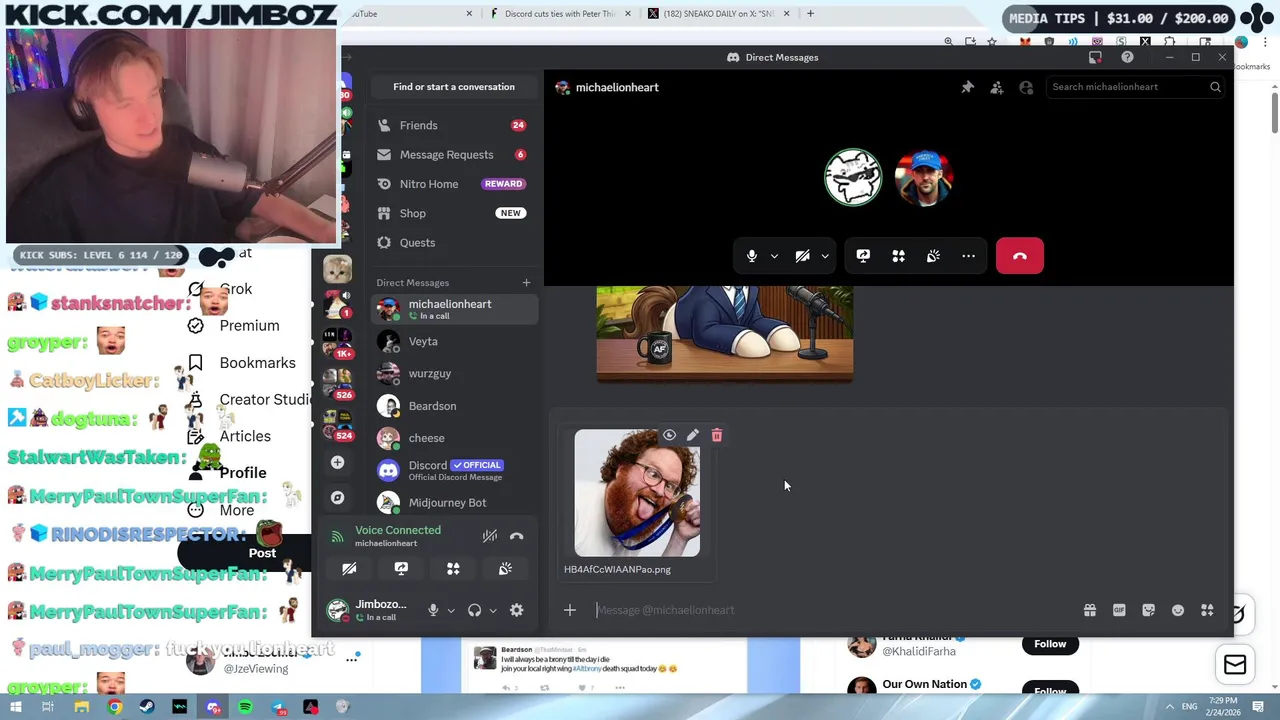Modify the attachment using the pencil icon
Image resolution: width=1280 pixels, height=720 pixels.
693,435
